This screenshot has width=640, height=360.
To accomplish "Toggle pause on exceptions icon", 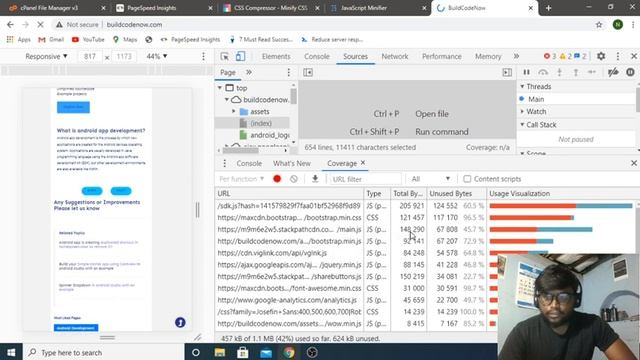I will 630,72.
